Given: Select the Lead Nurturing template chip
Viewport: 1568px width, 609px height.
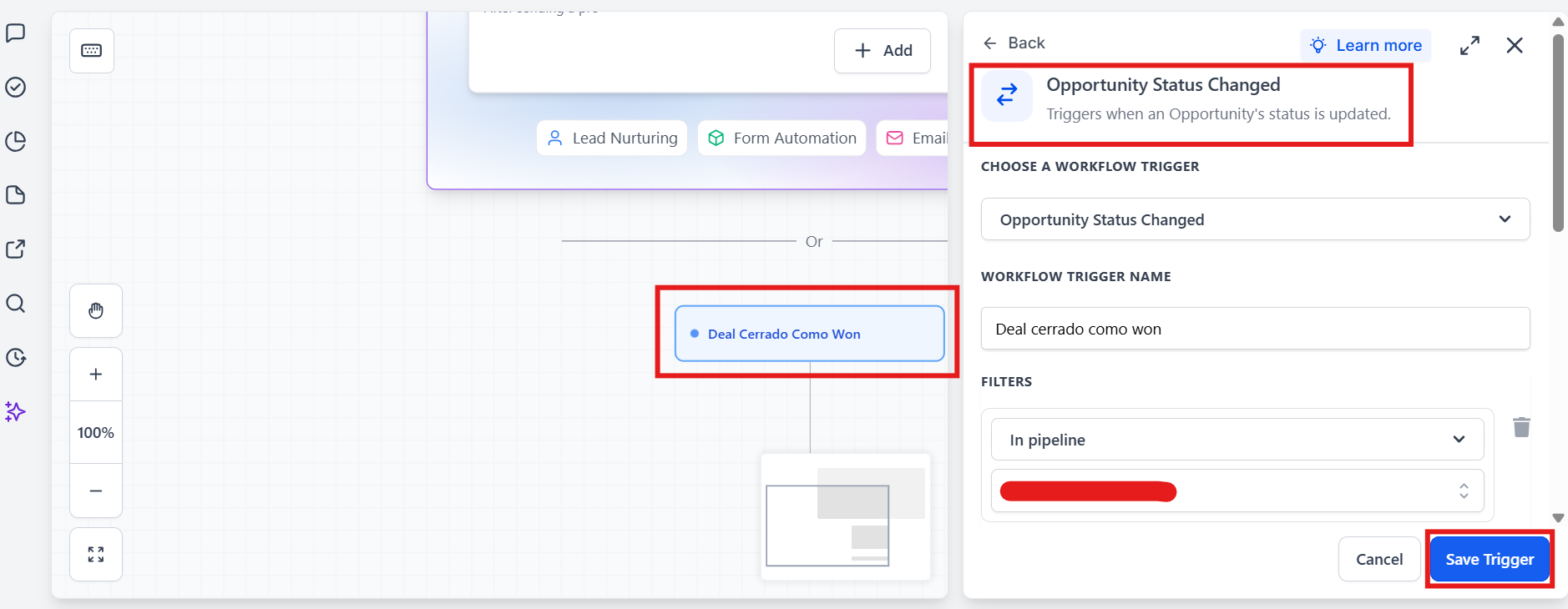Looking at the screenshot, I should point(612,138).
